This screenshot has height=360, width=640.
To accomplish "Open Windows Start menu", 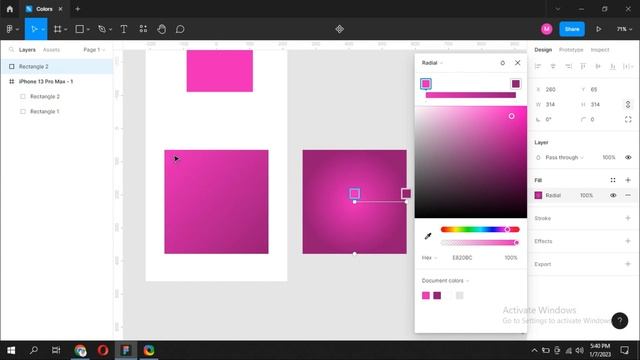I will click(11, 350).
